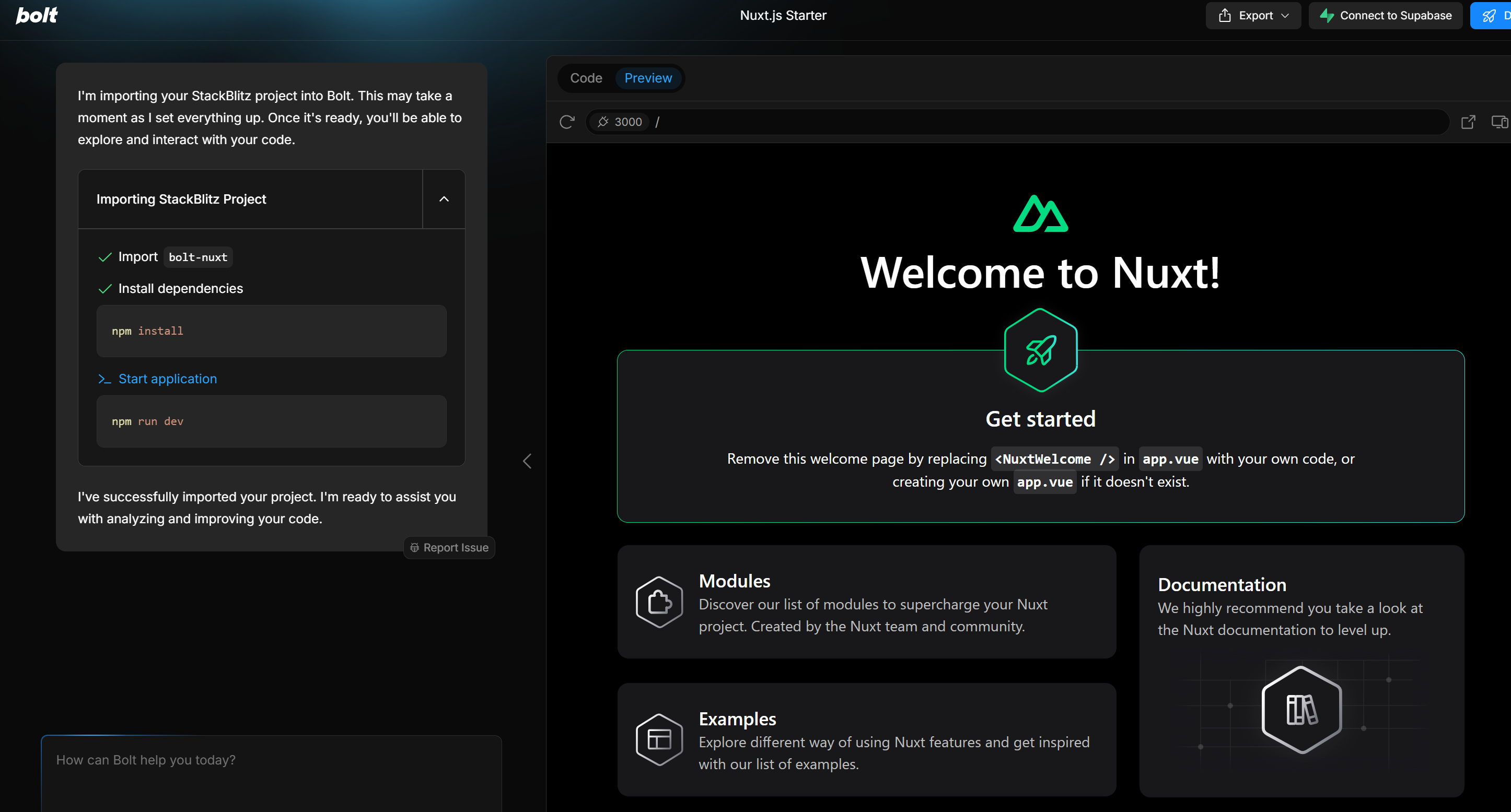The image size is (1511, 812).
Task: Select the Preview tab
Action: pos(647,78)
